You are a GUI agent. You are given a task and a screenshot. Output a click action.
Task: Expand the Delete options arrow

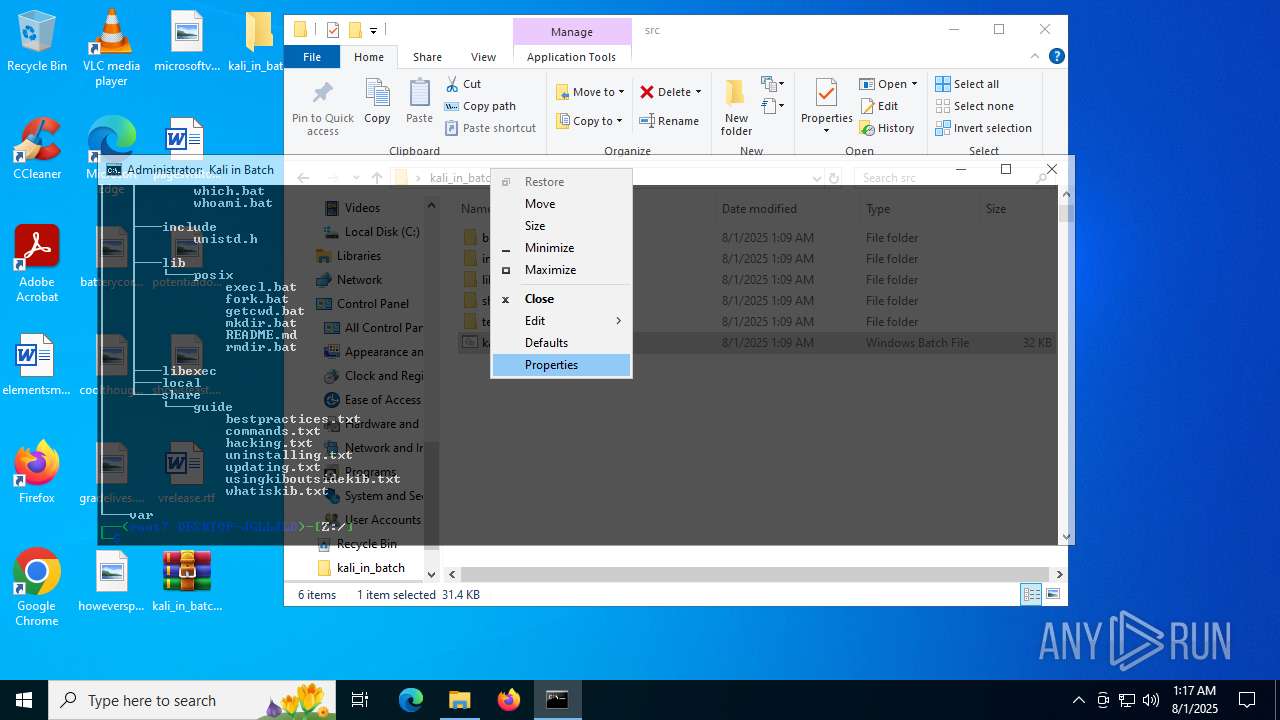pyautogui.click(x=698, y=92)
